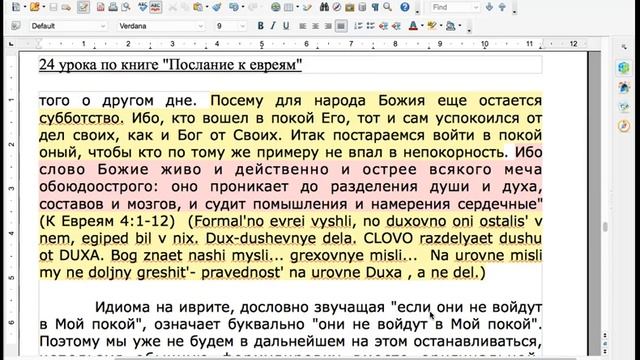The width and height of the screenshot is (640, 360).
Task: Open the Find field history dropdown
Action: pos(476,7)
